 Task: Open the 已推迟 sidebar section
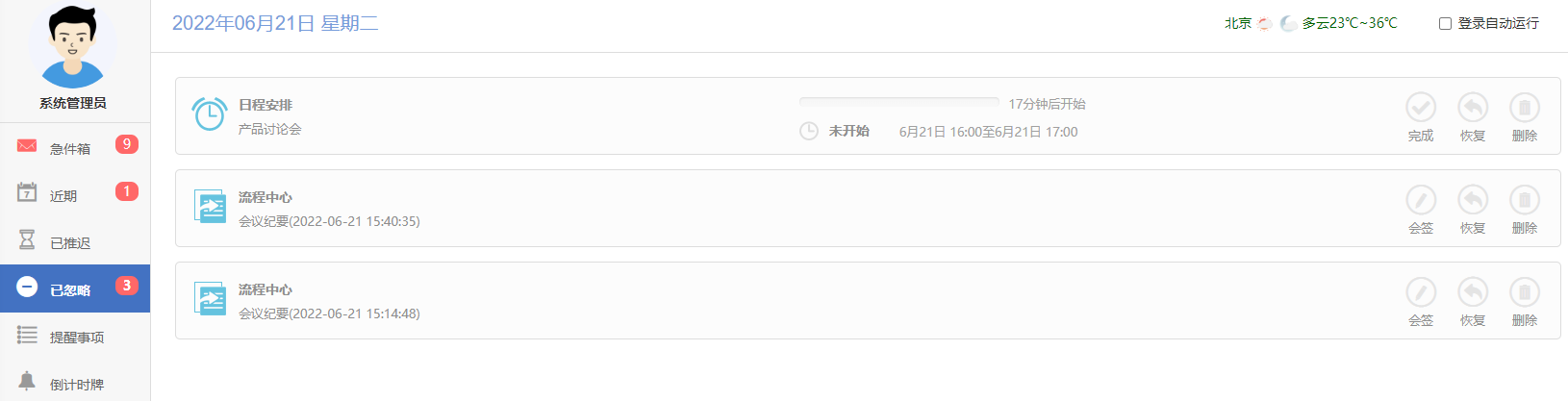[x=75, y=241]
